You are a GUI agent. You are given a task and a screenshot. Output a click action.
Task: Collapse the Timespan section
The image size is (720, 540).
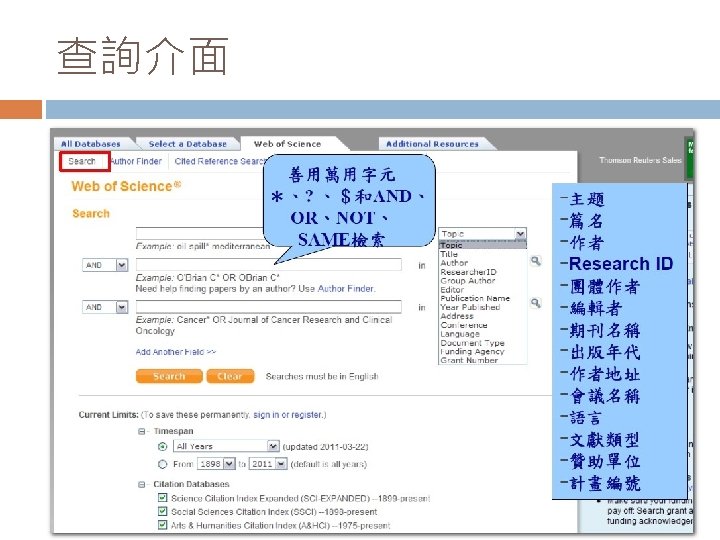pyautogui.click(x=142, y=431)
